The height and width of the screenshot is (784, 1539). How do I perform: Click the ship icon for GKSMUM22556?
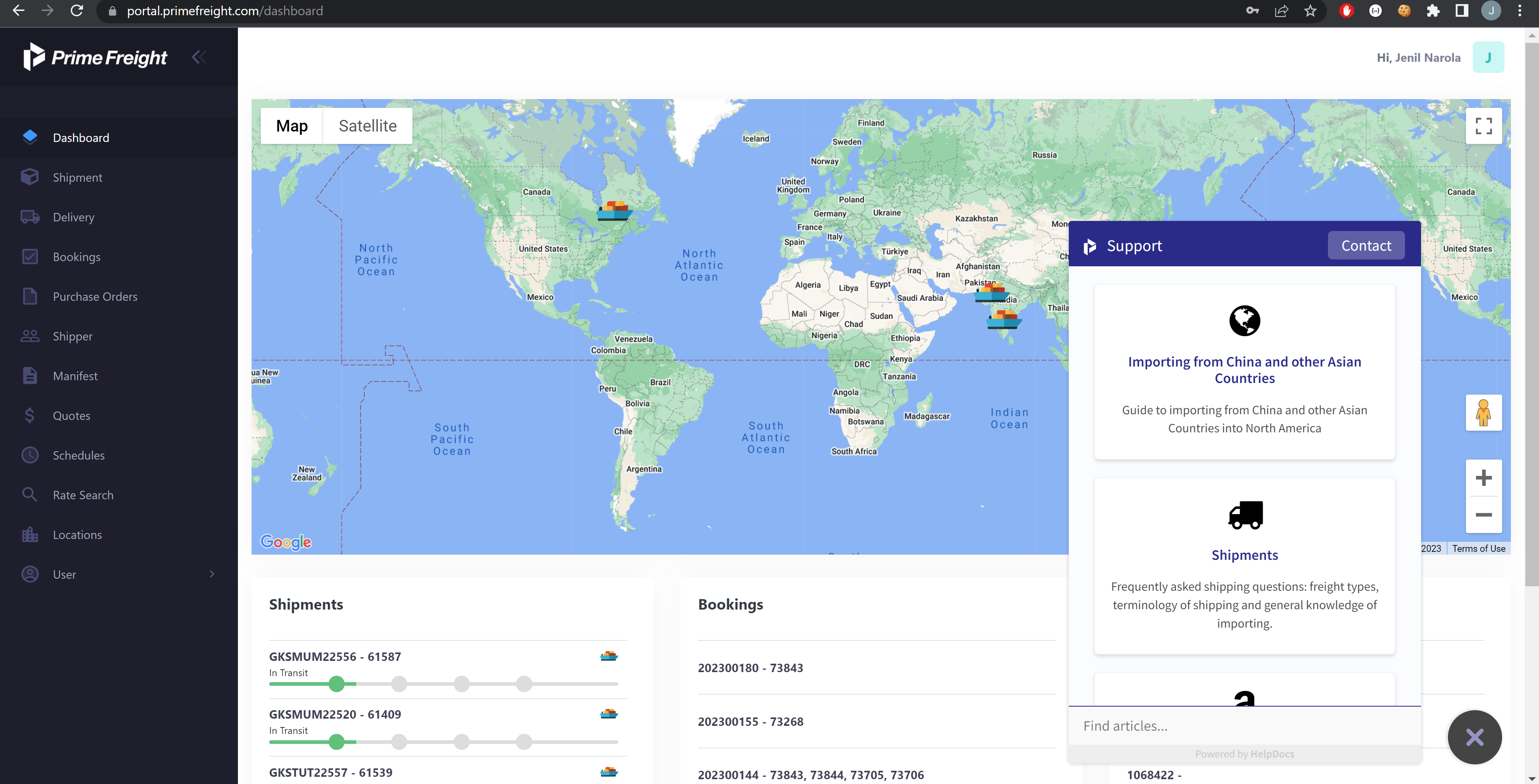pyautogui.click(x=609, y=656)
